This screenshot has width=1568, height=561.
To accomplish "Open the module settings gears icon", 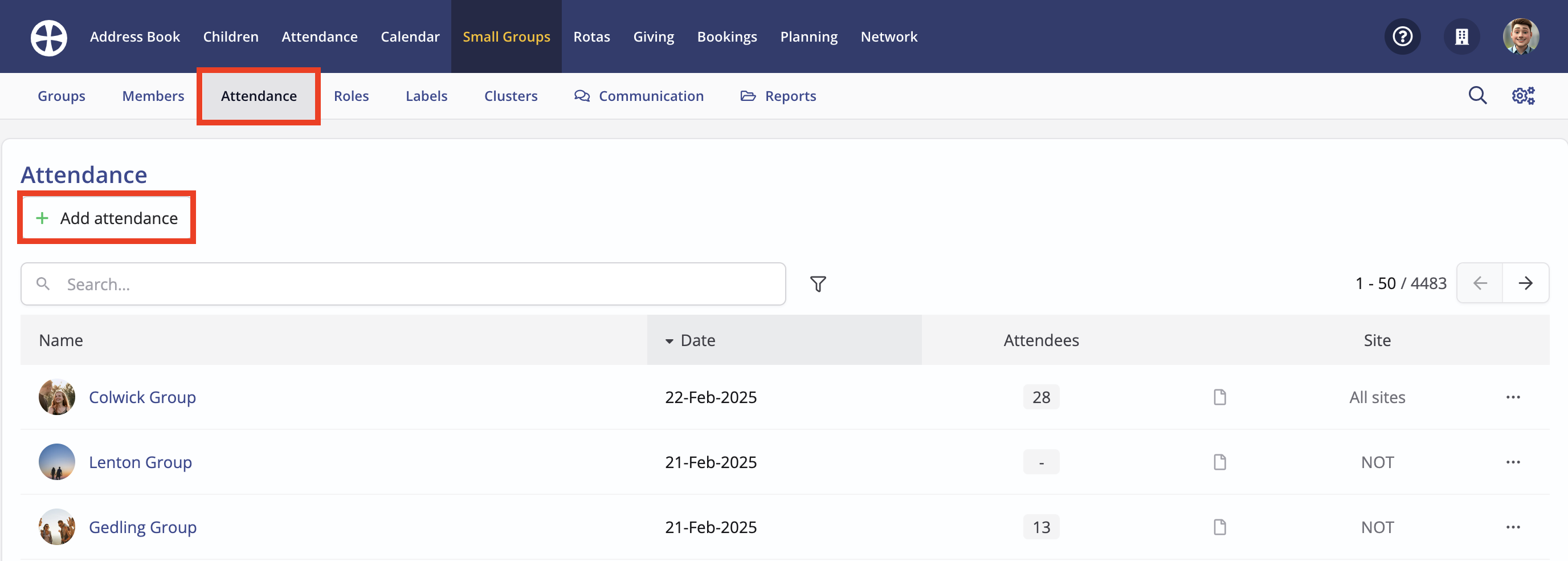I will point(1523,96).
